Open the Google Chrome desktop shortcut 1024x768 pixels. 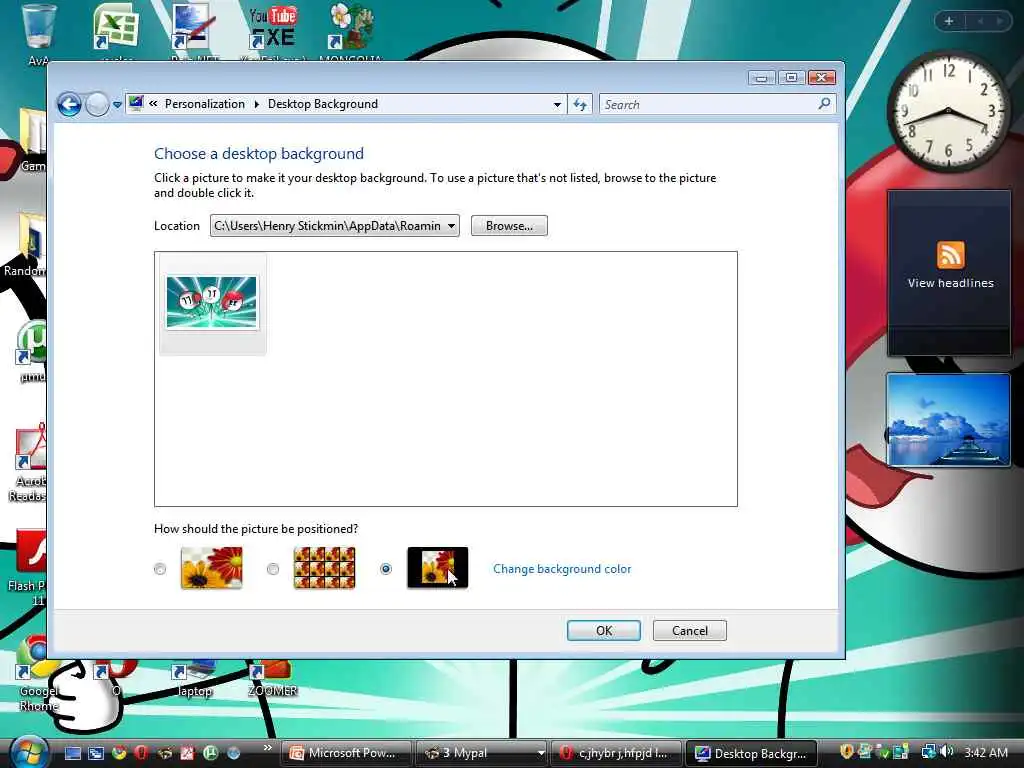click(x=36, y=673)
